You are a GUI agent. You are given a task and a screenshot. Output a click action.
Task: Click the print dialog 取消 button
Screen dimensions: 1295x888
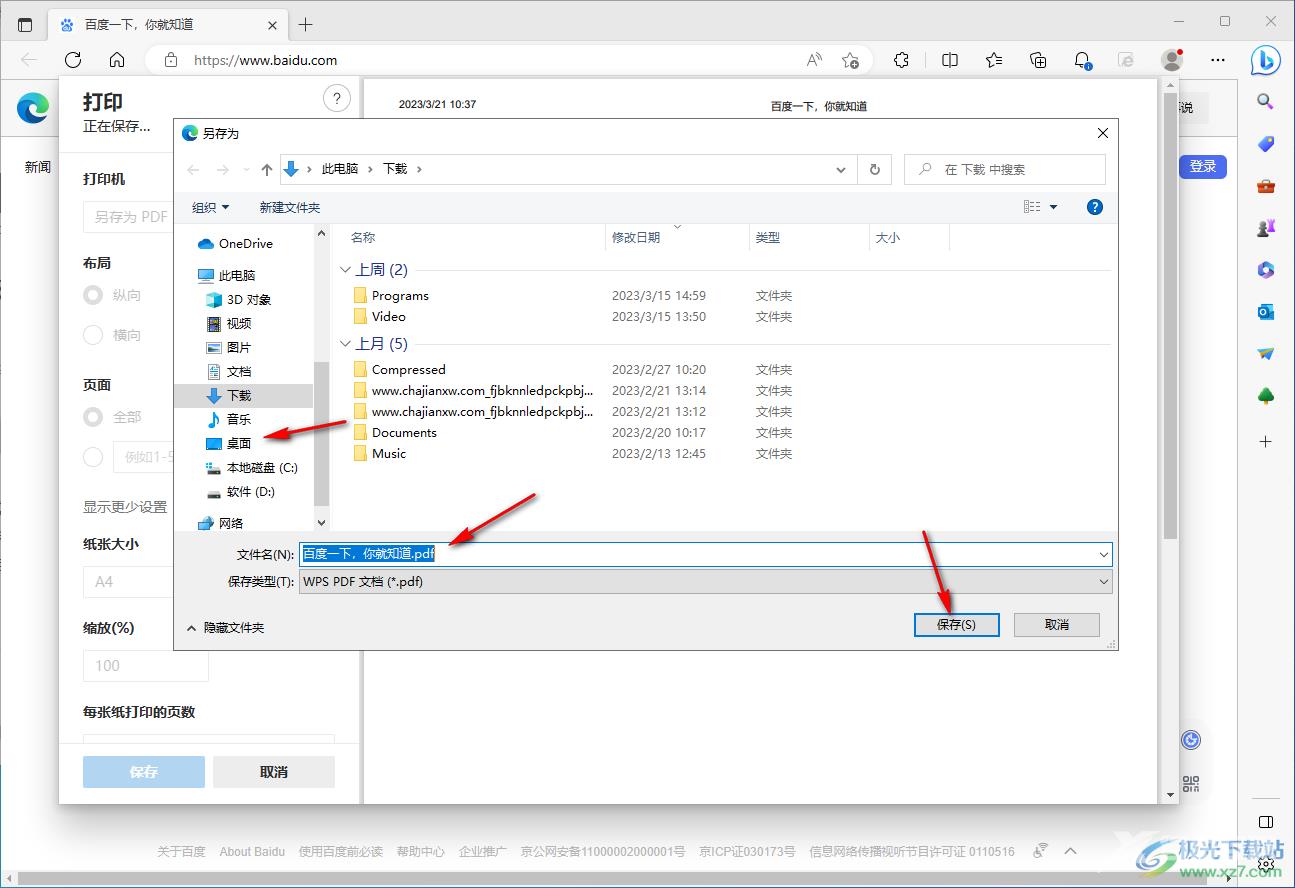pos(274,772)
